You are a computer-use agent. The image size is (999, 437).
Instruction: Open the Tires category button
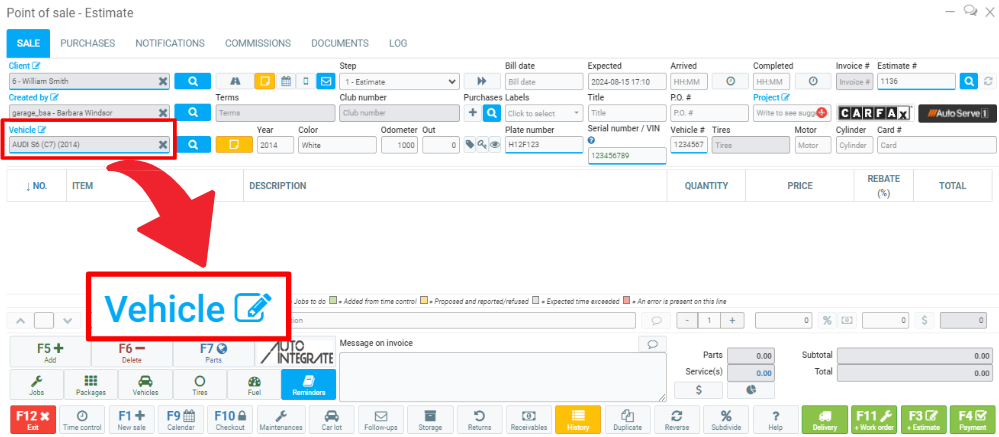coord(199,385)
